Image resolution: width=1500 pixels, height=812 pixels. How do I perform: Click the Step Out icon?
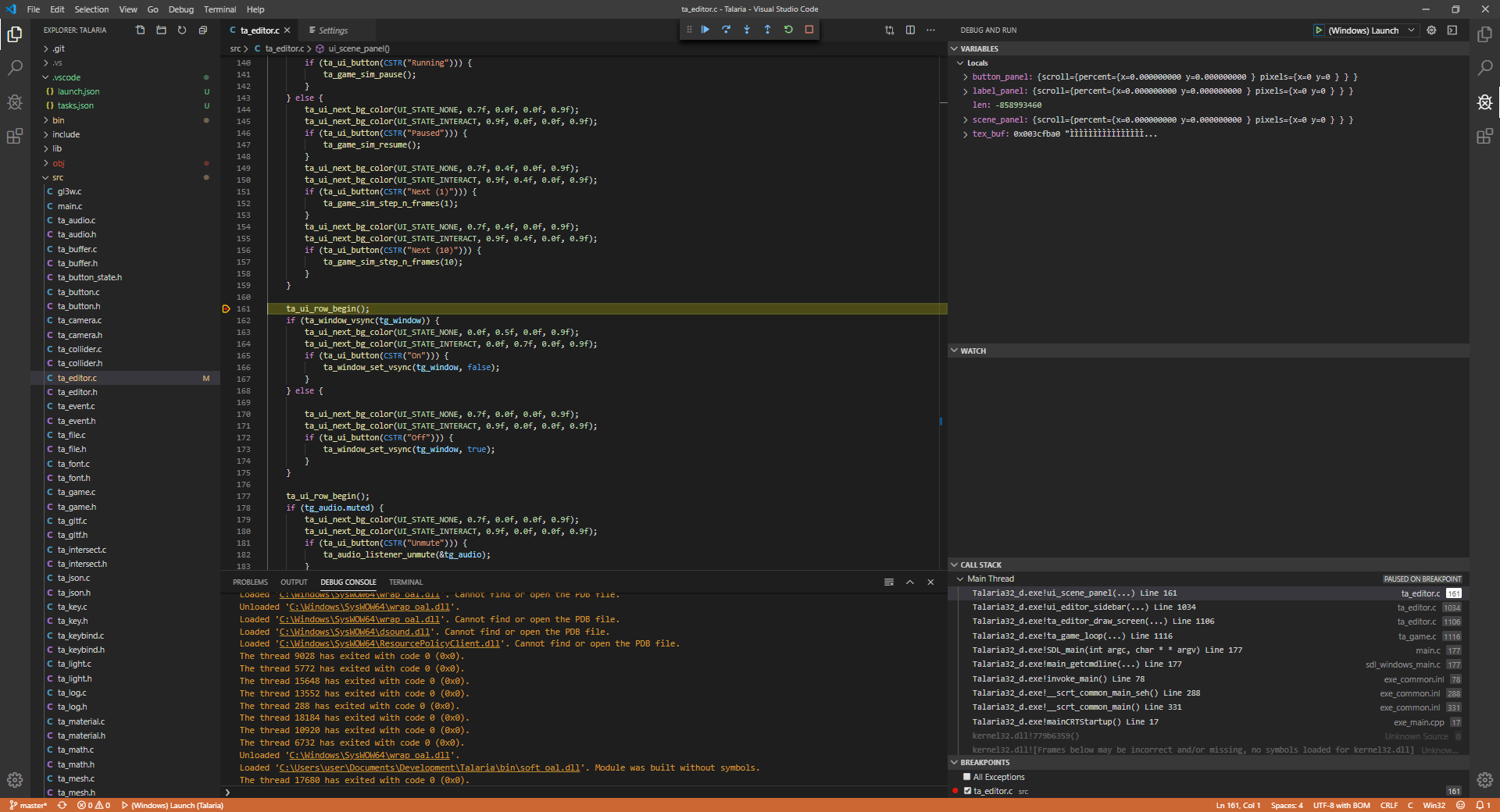(x=766, y=29)
